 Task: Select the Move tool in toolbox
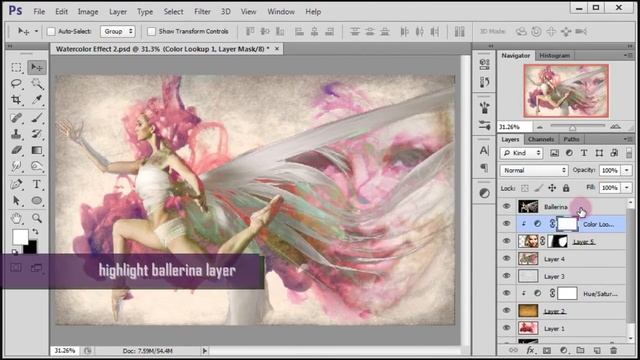click(37, 67)
